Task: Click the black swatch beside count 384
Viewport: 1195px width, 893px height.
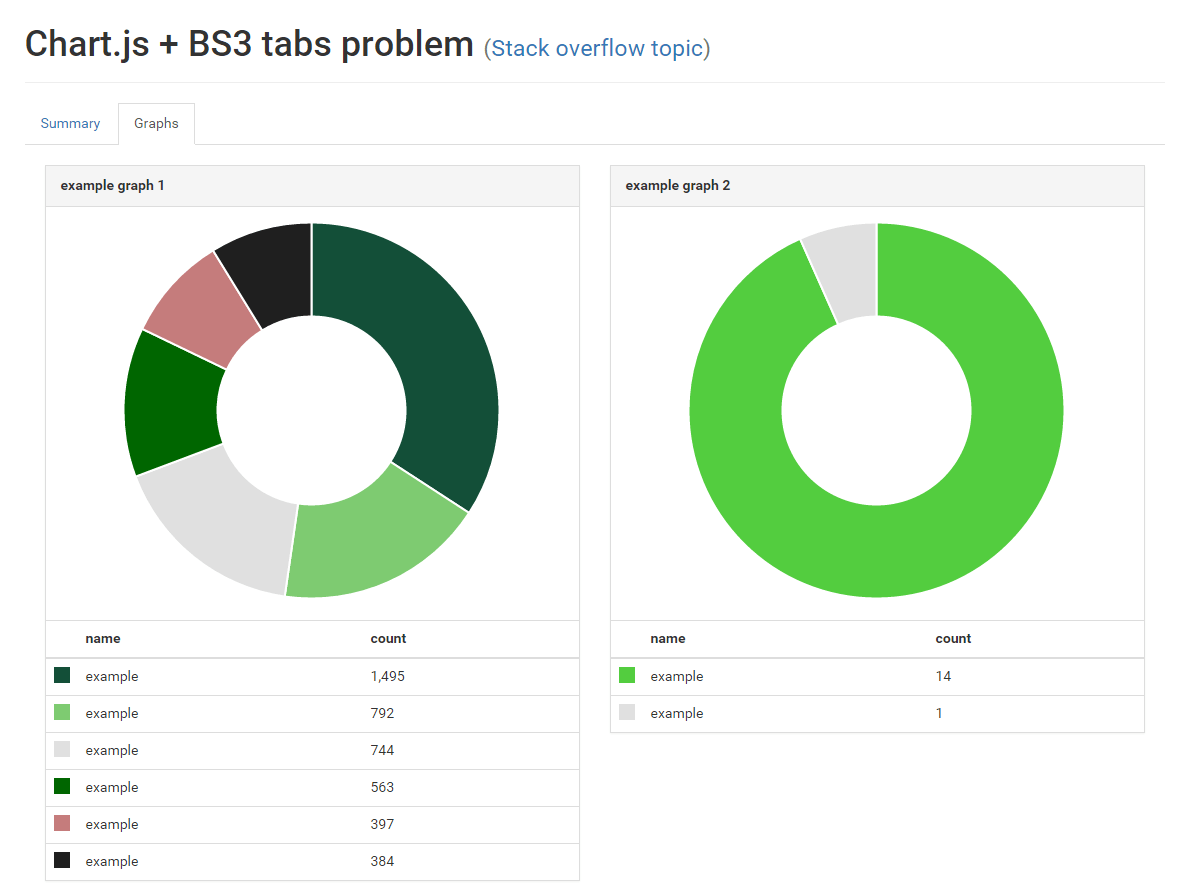Action: 62,860
